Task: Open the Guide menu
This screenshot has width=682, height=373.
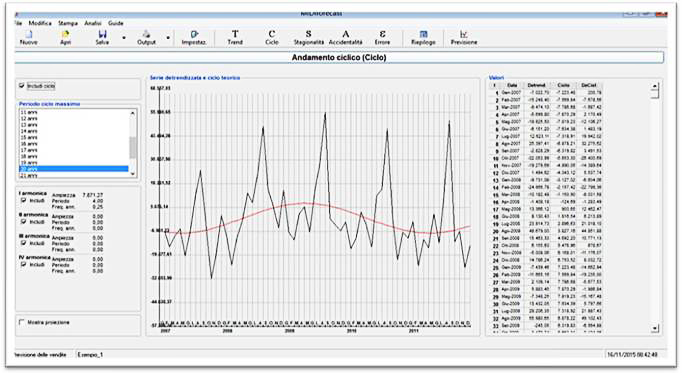Action: pyautogui.click(x=116, y=23)
